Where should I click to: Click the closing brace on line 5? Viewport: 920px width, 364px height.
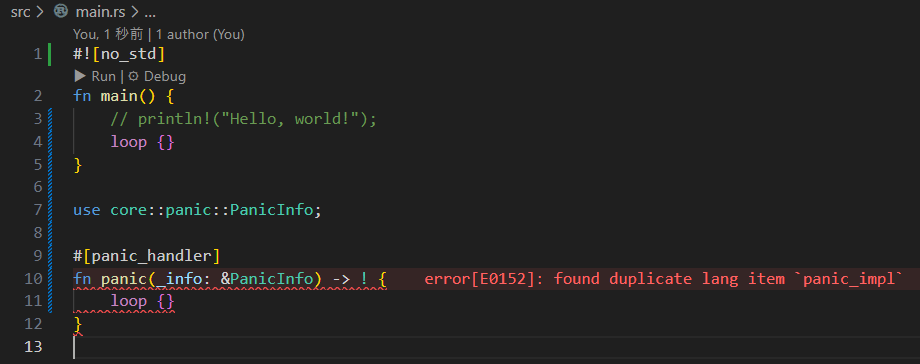click(x=78, y=165)
